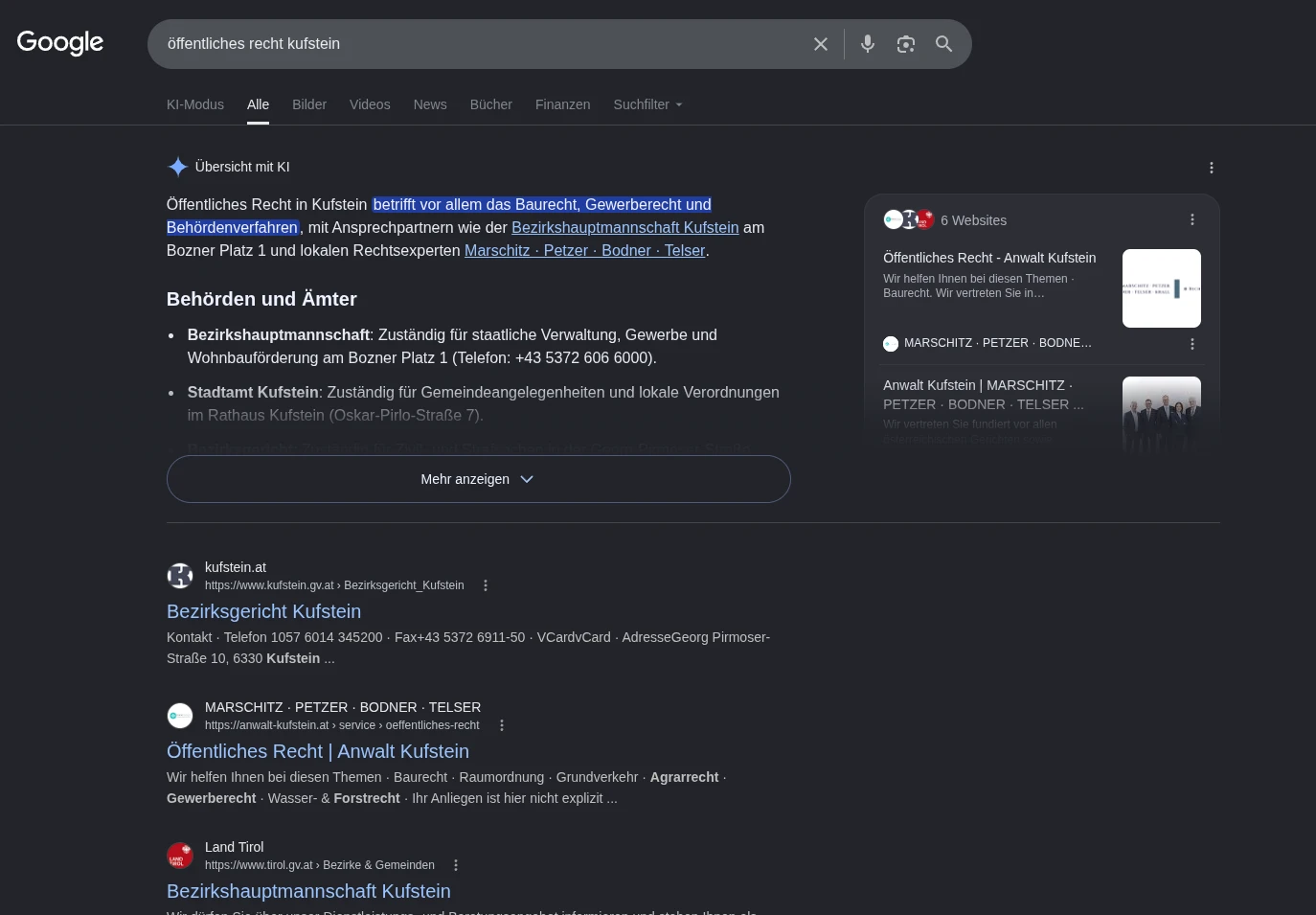Open the Bezirksgericht Kufstein result
Screen dimensions: 1316x915
[264, 611]
